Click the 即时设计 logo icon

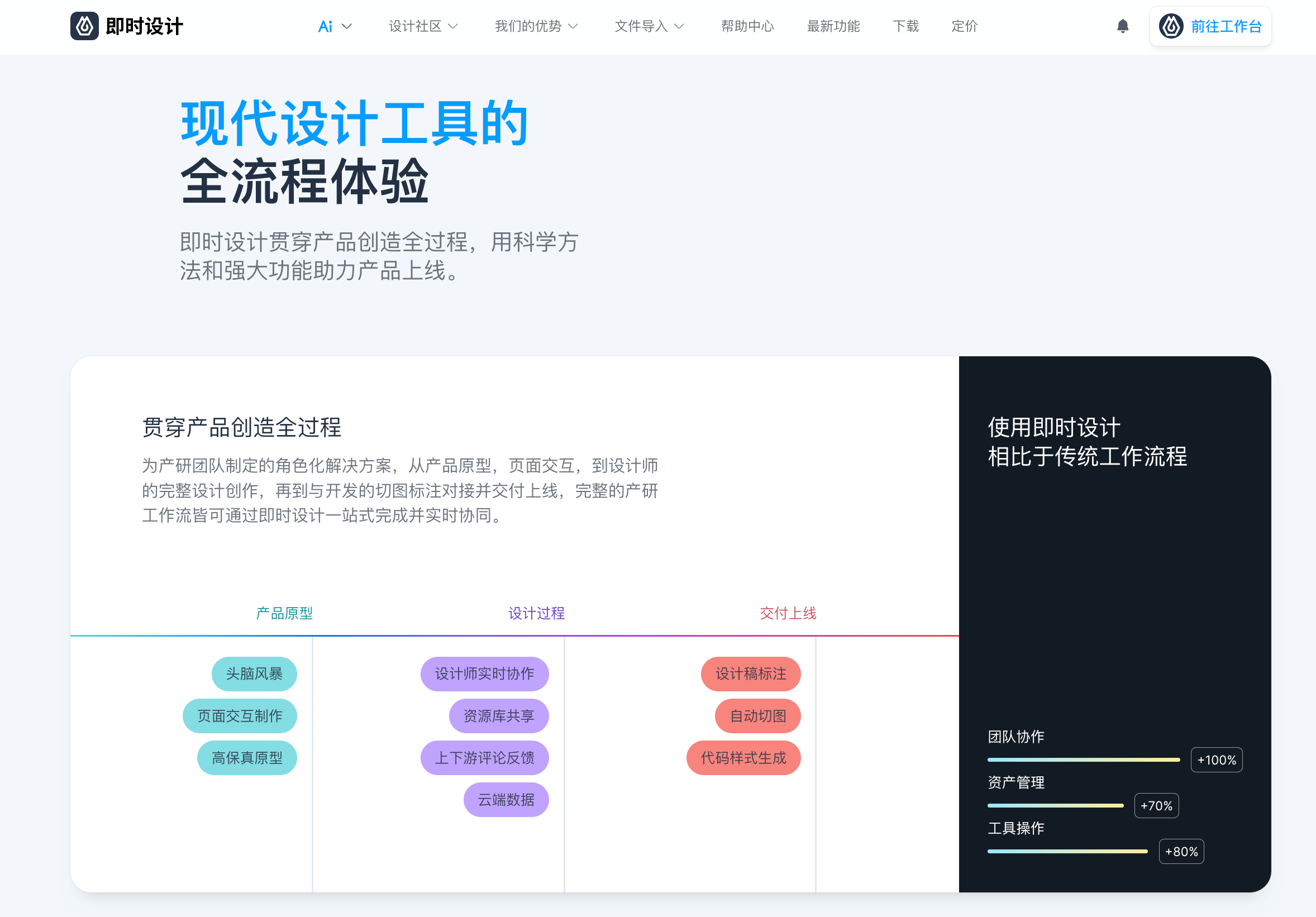tap(84, 26)
